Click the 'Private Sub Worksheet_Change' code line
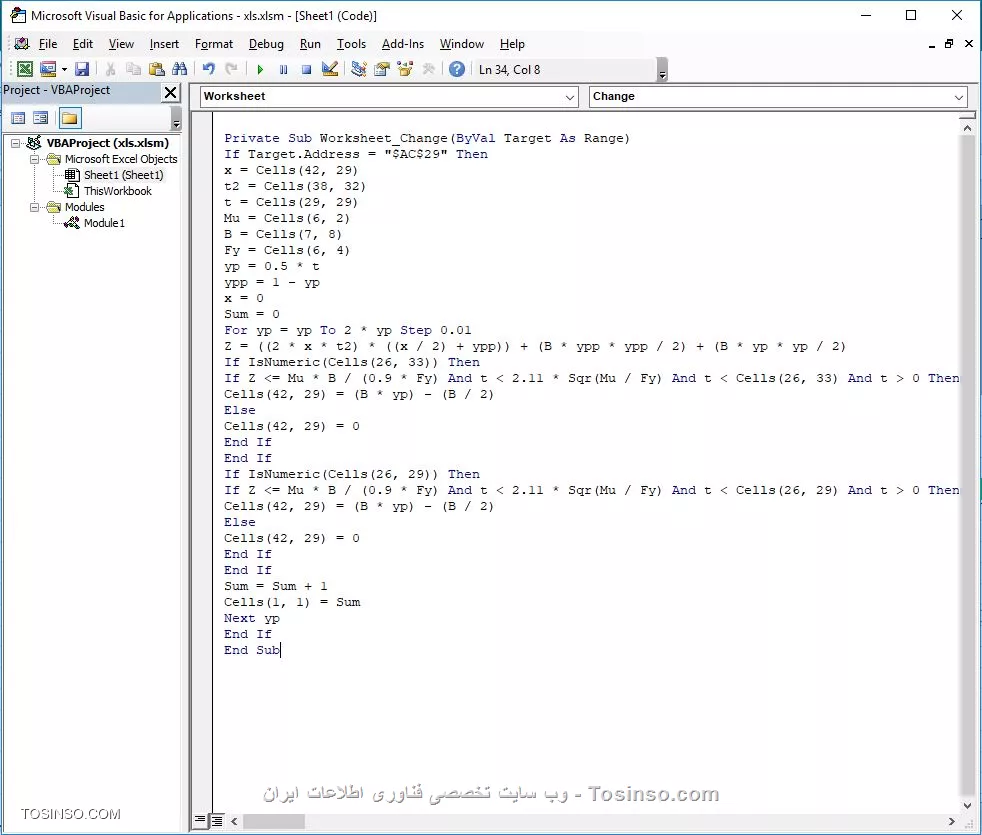The image size is (982, 835). pyautogui.click(x=426, y=138)
